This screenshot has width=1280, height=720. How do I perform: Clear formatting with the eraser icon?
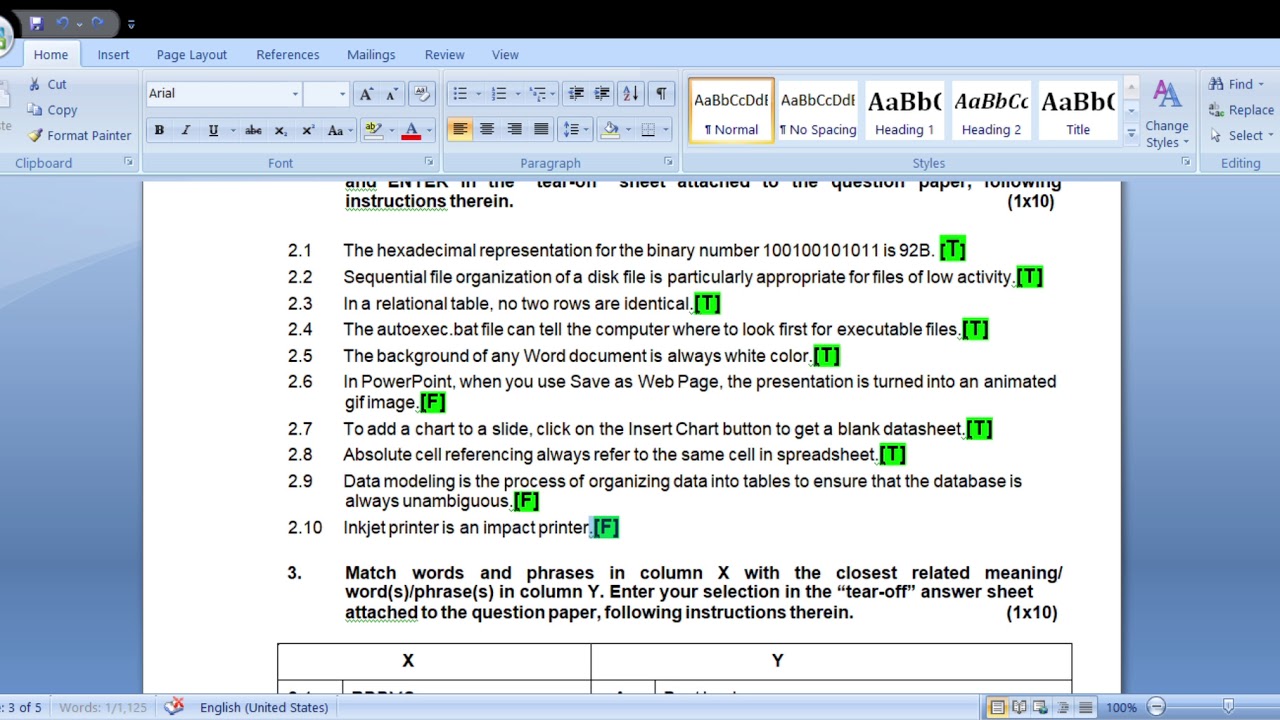pyautogui.click(x=421, y=93)
